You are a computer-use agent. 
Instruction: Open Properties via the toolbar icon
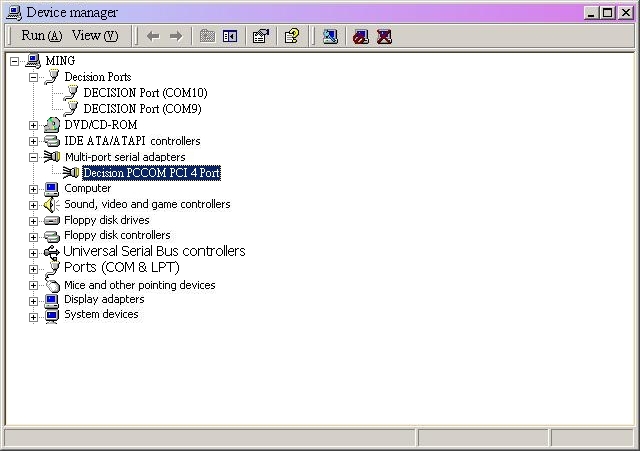261,36
